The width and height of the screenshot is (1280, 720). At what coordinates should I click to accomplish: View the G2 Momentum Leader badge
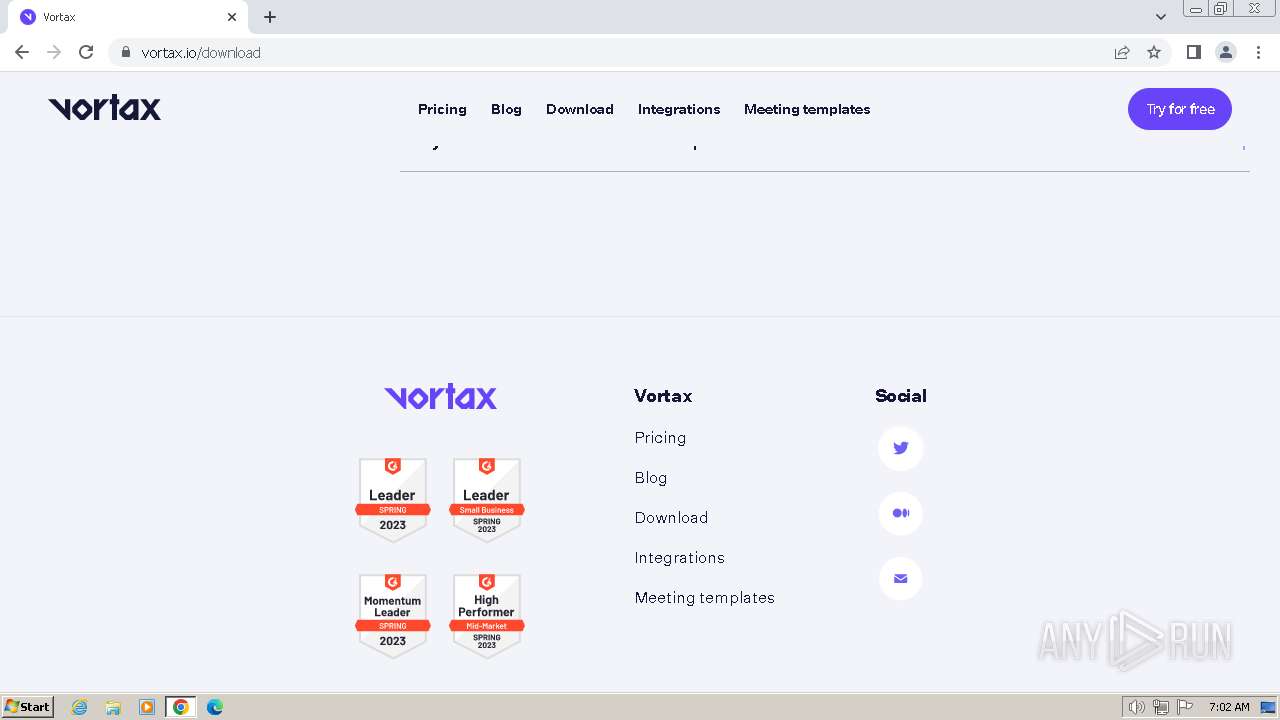pyautogui.click(x=393, y=616)
